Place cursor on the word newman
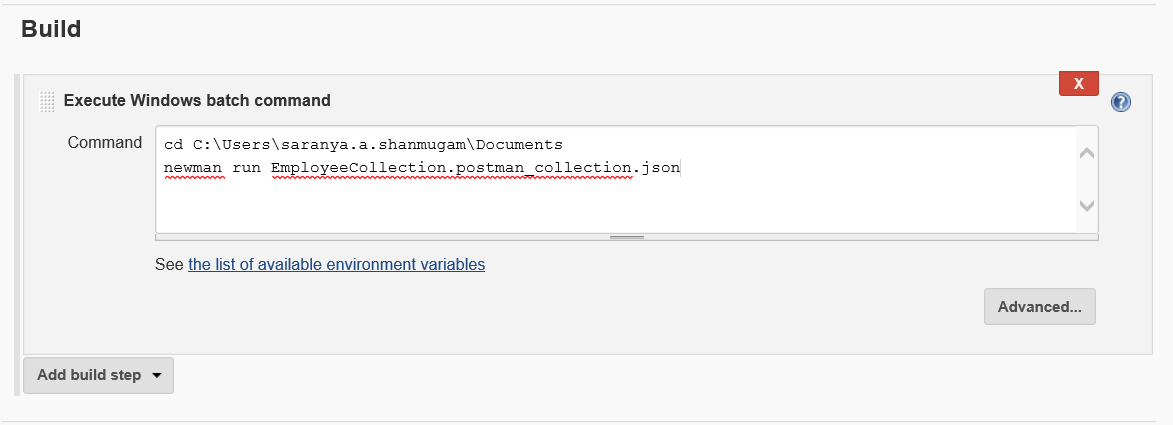Viewport: 1173px width, 425px height. pyautogui.click(x=194, y=168)
